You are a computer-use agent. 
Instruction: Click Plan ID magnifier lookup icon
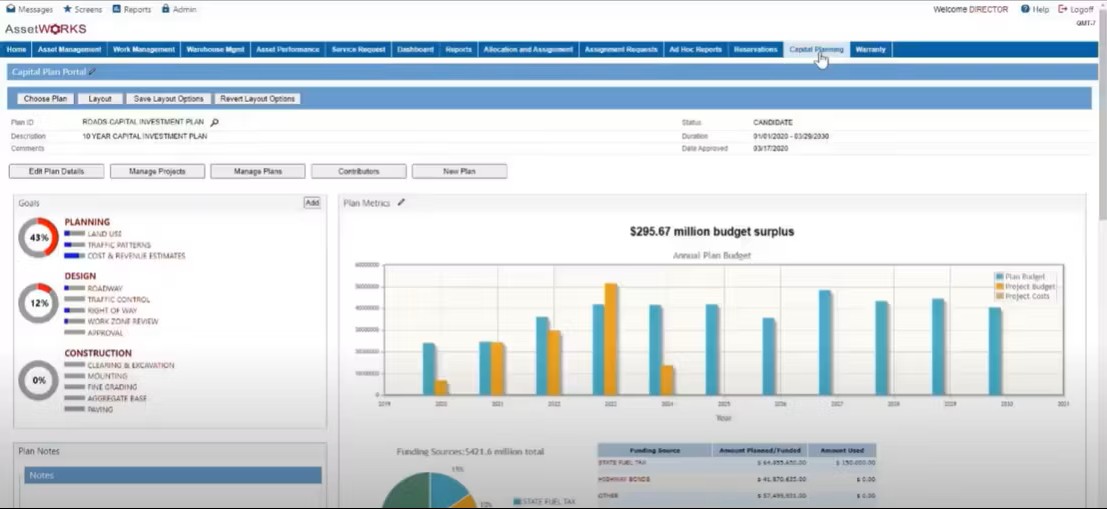(215, 122)
